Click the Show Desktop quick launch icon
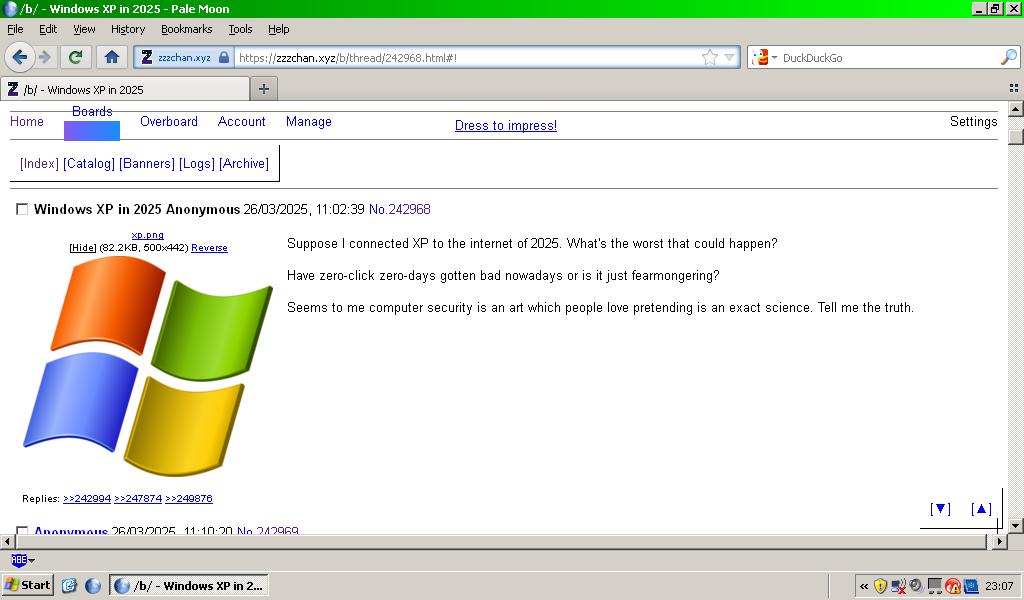Screen dimensions: 1024x600 [x=69, y=586]
